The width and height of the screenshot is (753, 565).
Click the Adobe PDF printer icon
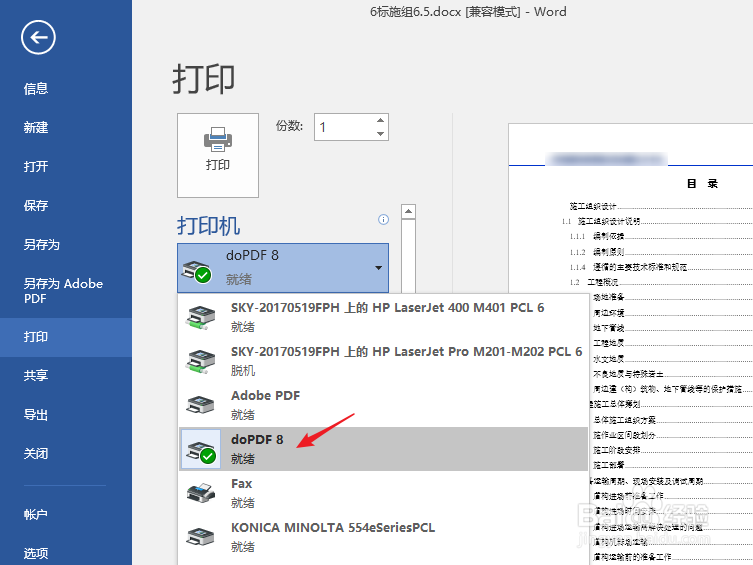pyautogui.click(x=200, y=405)
